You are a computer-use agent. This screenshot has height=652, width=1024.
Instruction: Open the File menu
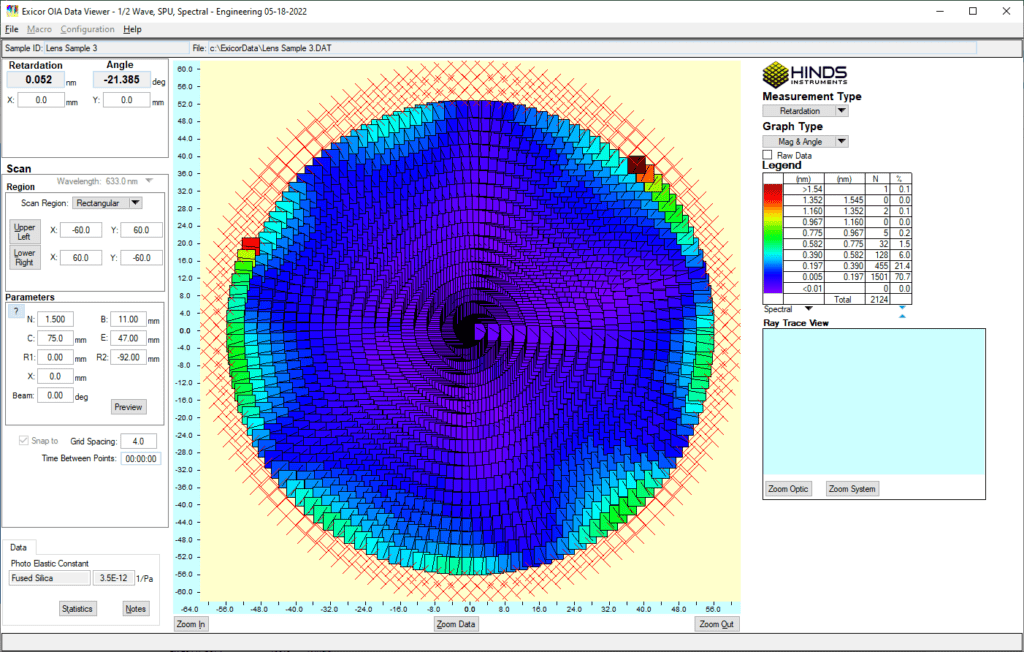click(11, 29)
